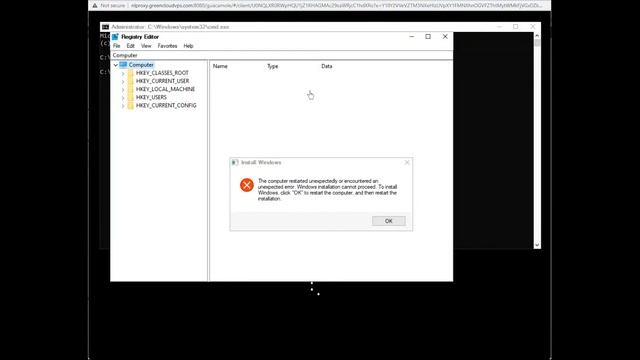The height and width of the screenshot is (360, 640).
Task: Select the HKEY_LOCAL_MACHINE key
Action: pyautogui.click(x=165, y=89)
